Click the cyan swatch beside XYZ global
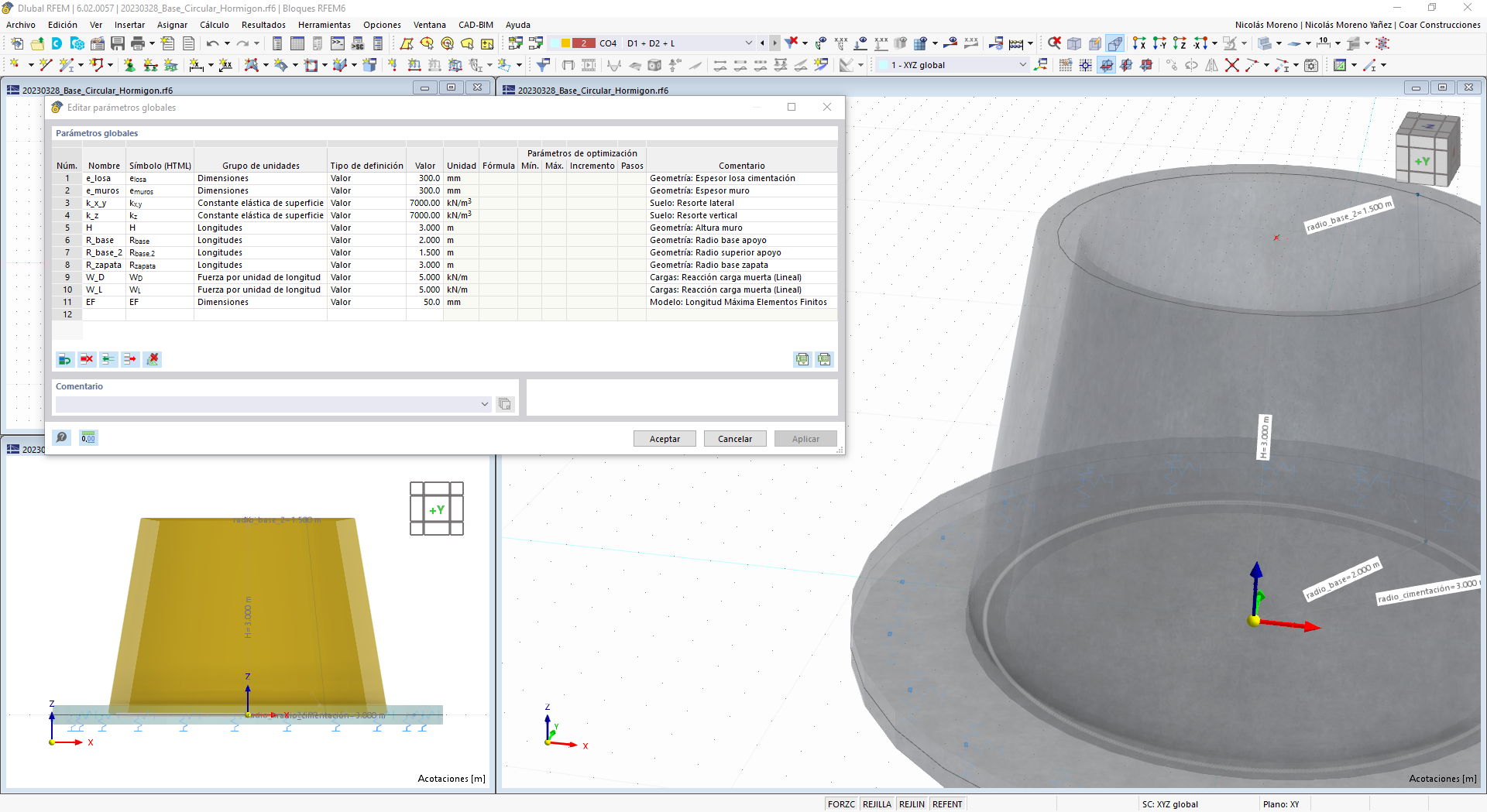Screen dimensions: 1487x812 (x=883, y=65)
